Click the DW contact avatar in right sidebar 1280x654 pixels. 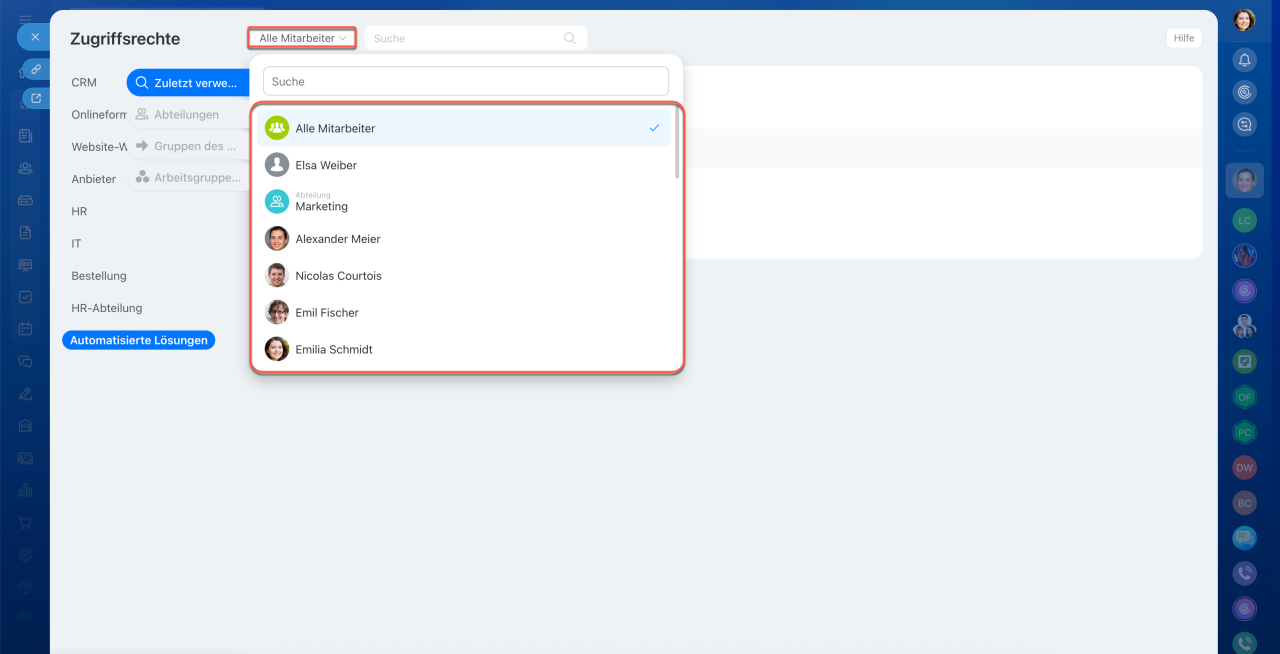click(1244, 467)
